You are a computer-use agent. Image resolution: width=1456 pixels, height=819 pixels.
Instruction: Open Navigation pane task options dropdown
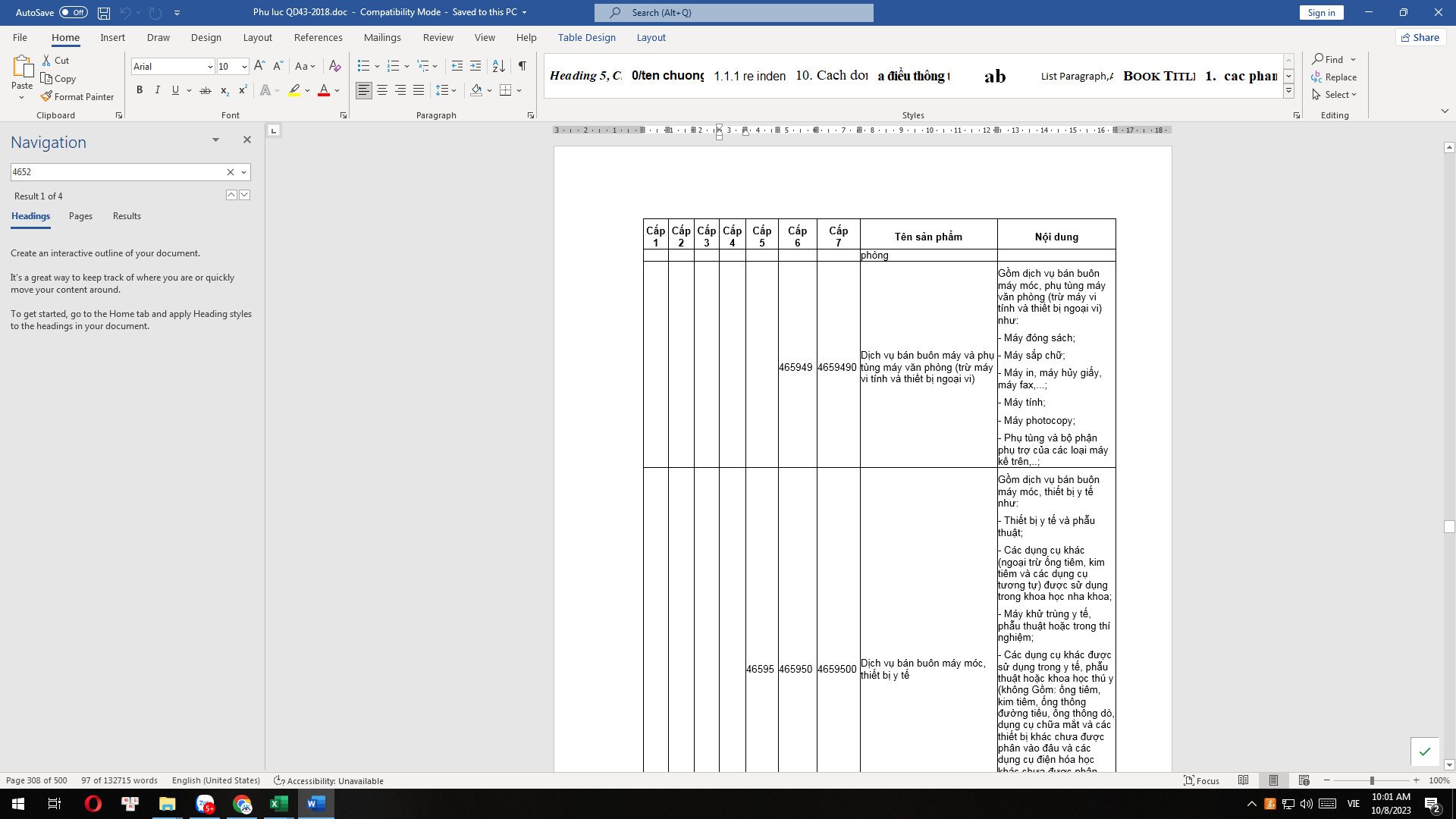215,140
